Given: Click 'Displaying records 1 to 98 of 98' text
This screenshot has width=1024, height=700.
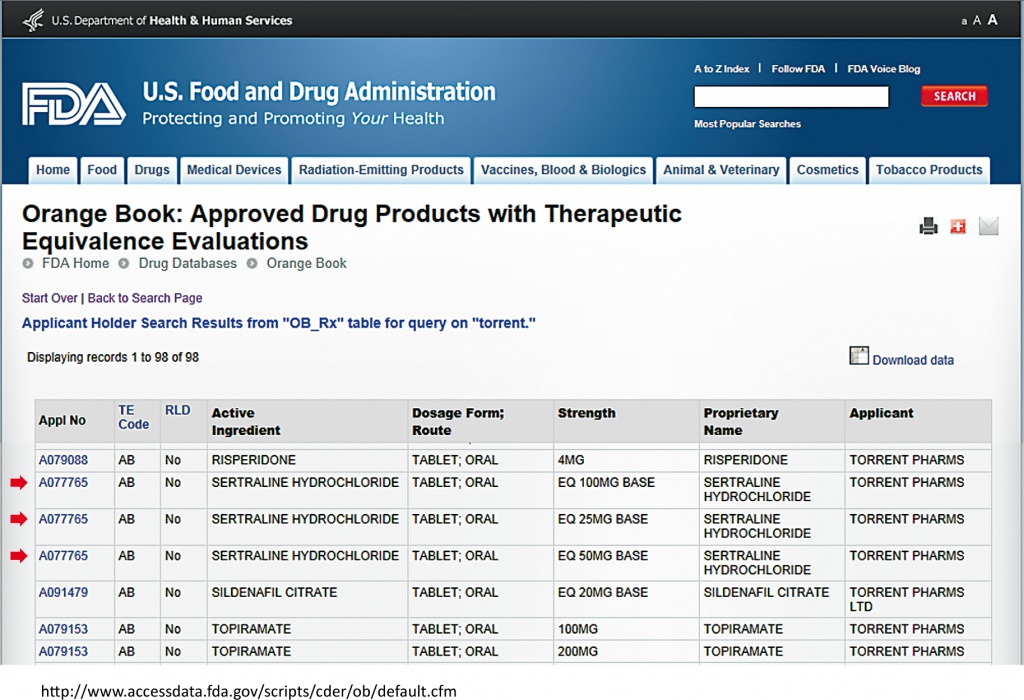Looking at the screenshot, I should click(113, 357).
